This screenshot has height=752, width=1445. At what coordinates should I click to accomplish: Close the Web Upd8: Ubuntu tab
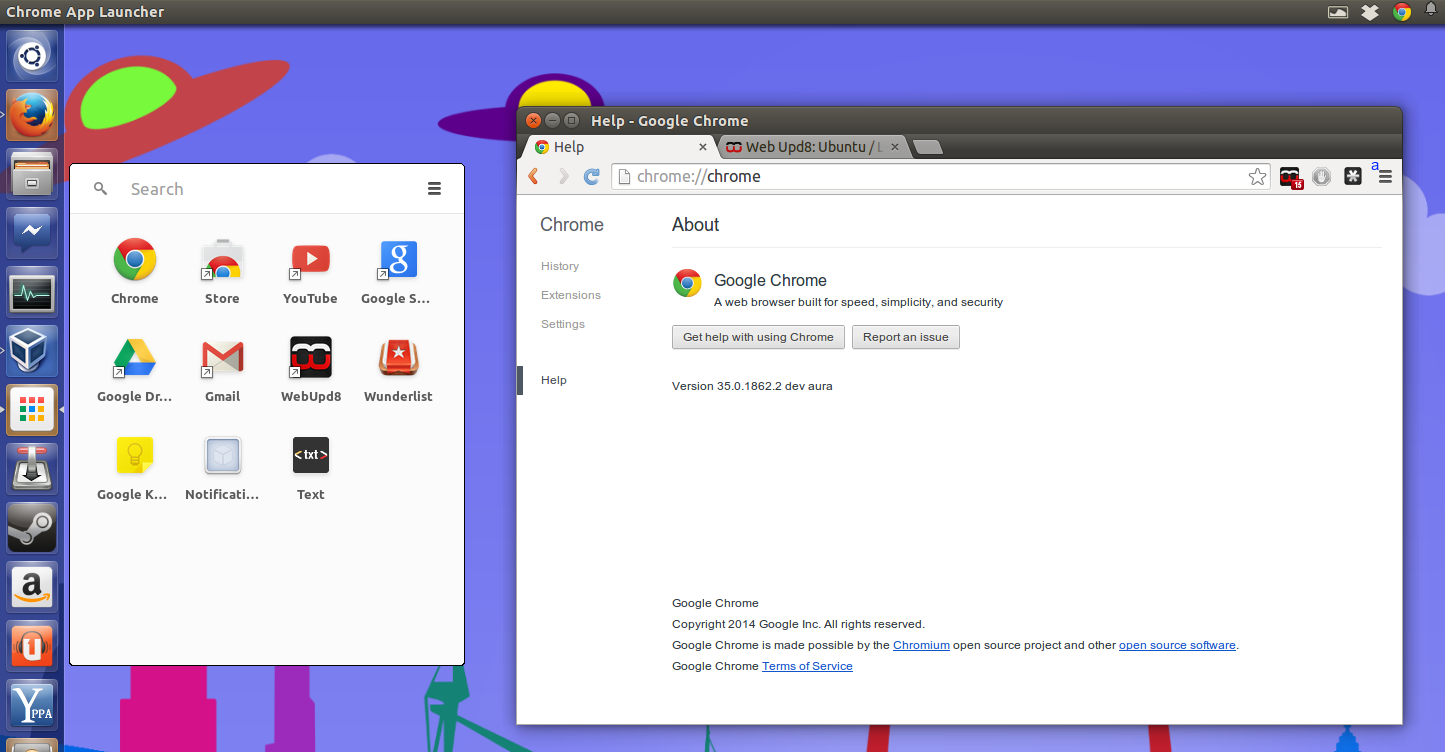(895, 147)
